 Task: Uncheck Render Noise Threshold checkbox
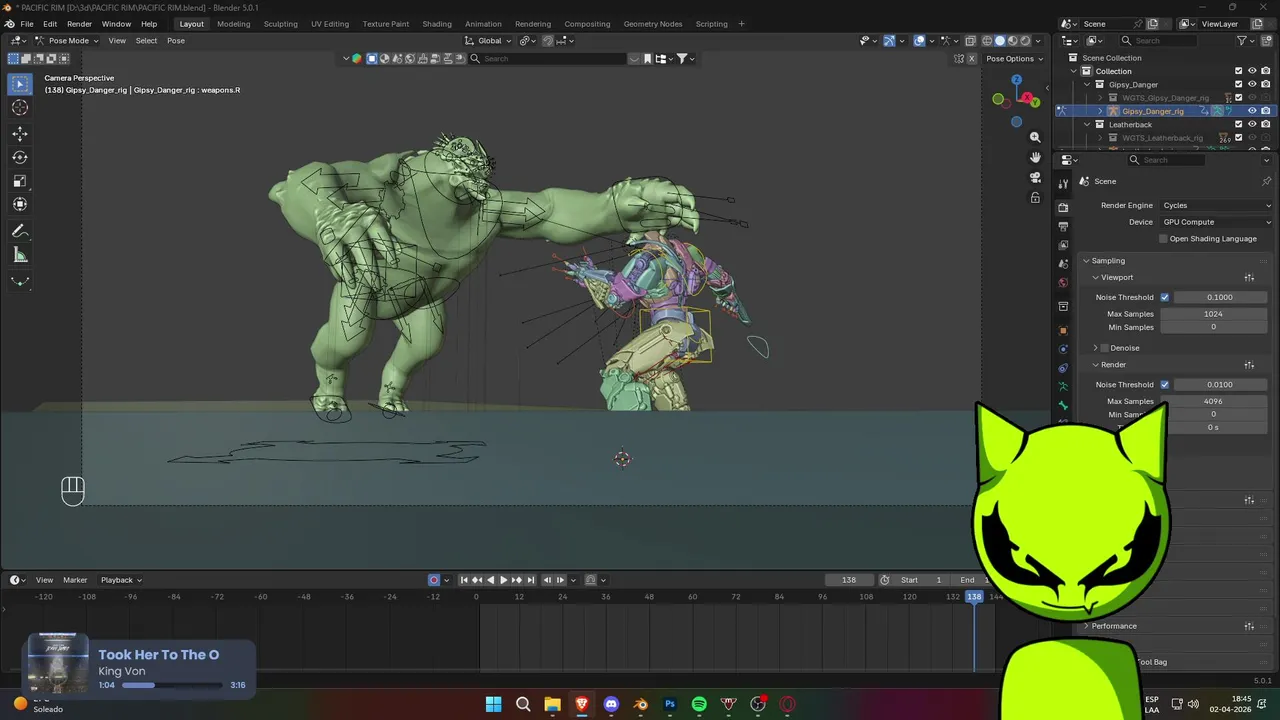click(1164, 384)
